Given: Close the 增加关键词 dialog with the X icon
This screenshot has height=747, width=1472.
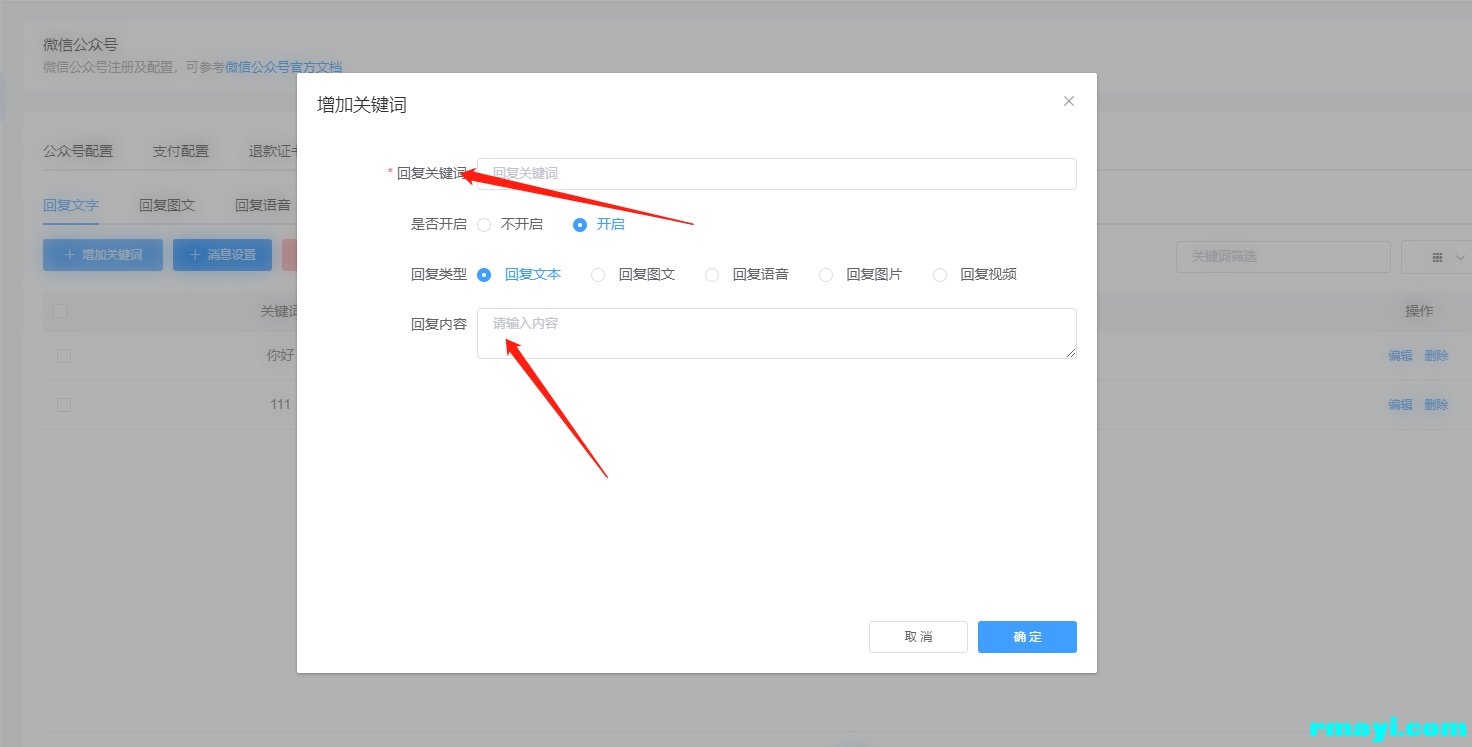Looking at the screenshot, I should [x=1068, y=101].
